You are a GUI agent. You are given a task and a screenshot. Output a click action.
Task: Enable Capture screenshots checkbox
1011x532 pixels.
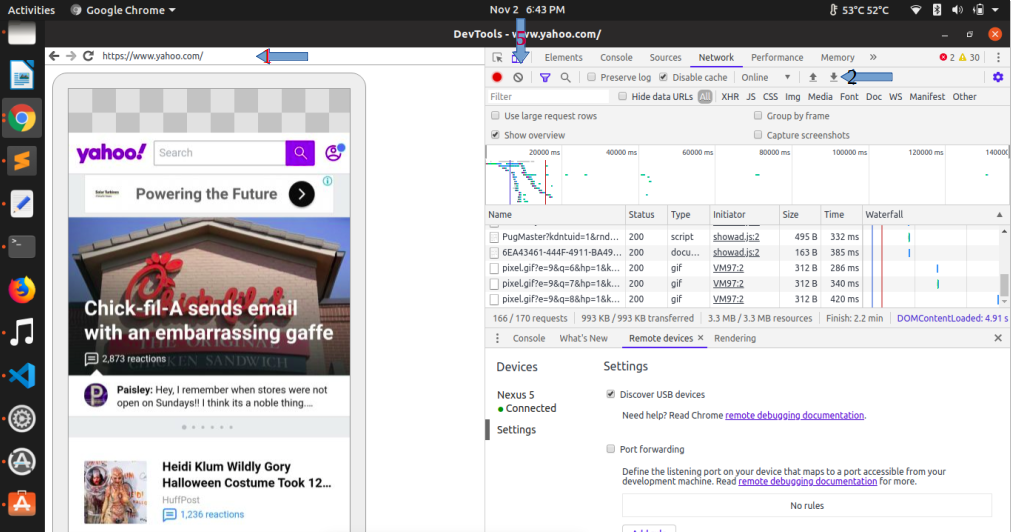pos(758,135)
